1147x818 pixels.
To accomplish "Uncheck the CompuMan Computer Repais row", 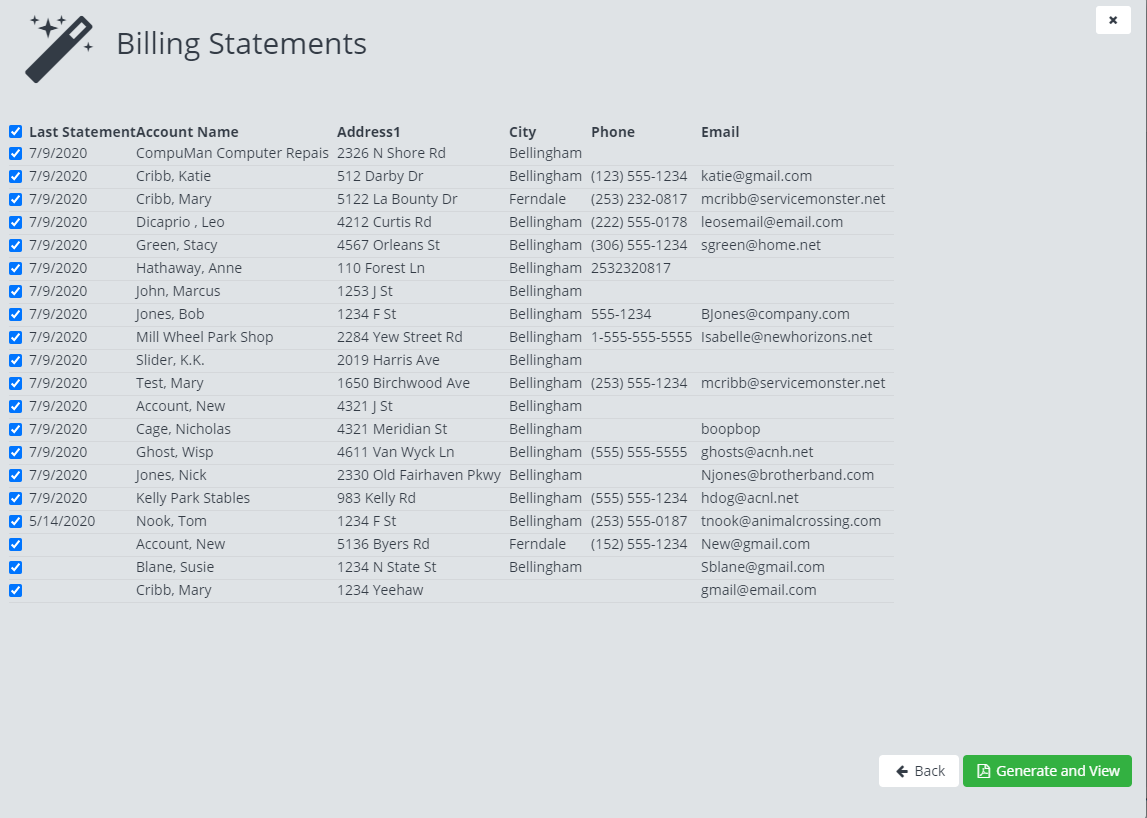I will 15,154.
